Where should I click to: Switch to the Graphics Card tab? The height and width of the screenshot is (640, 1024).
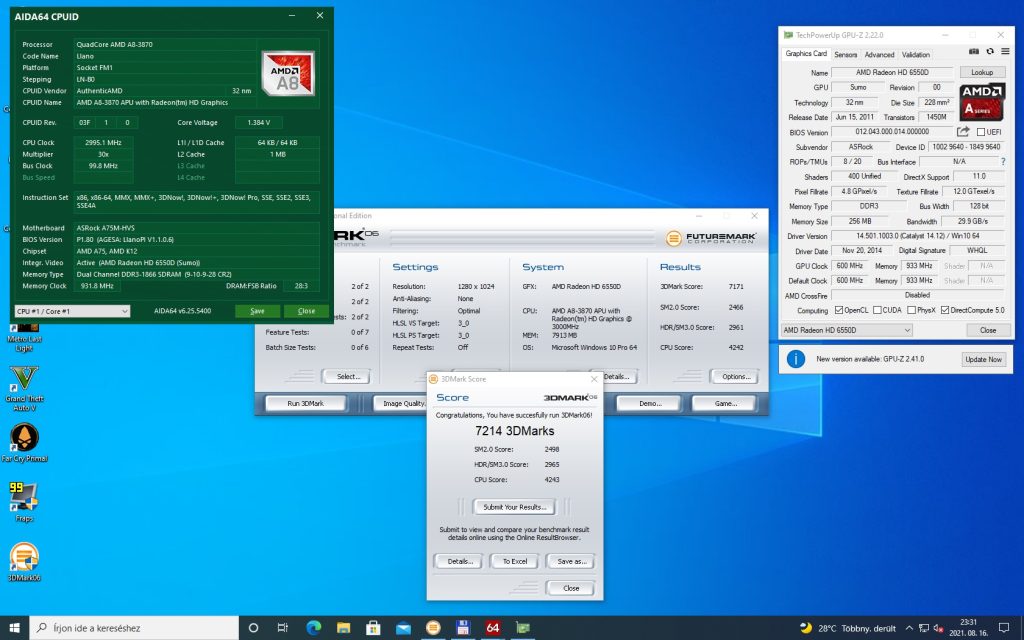tap(806, 54)
